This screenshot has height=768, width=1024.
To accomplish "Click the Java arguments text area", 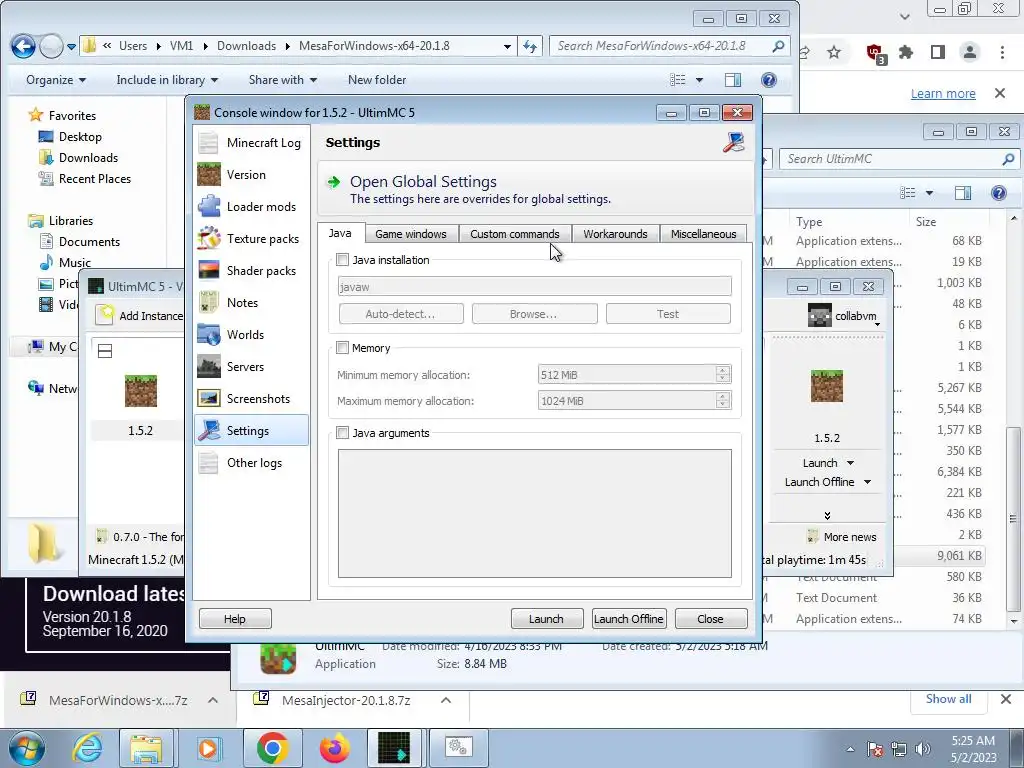I will click(535, 513).
